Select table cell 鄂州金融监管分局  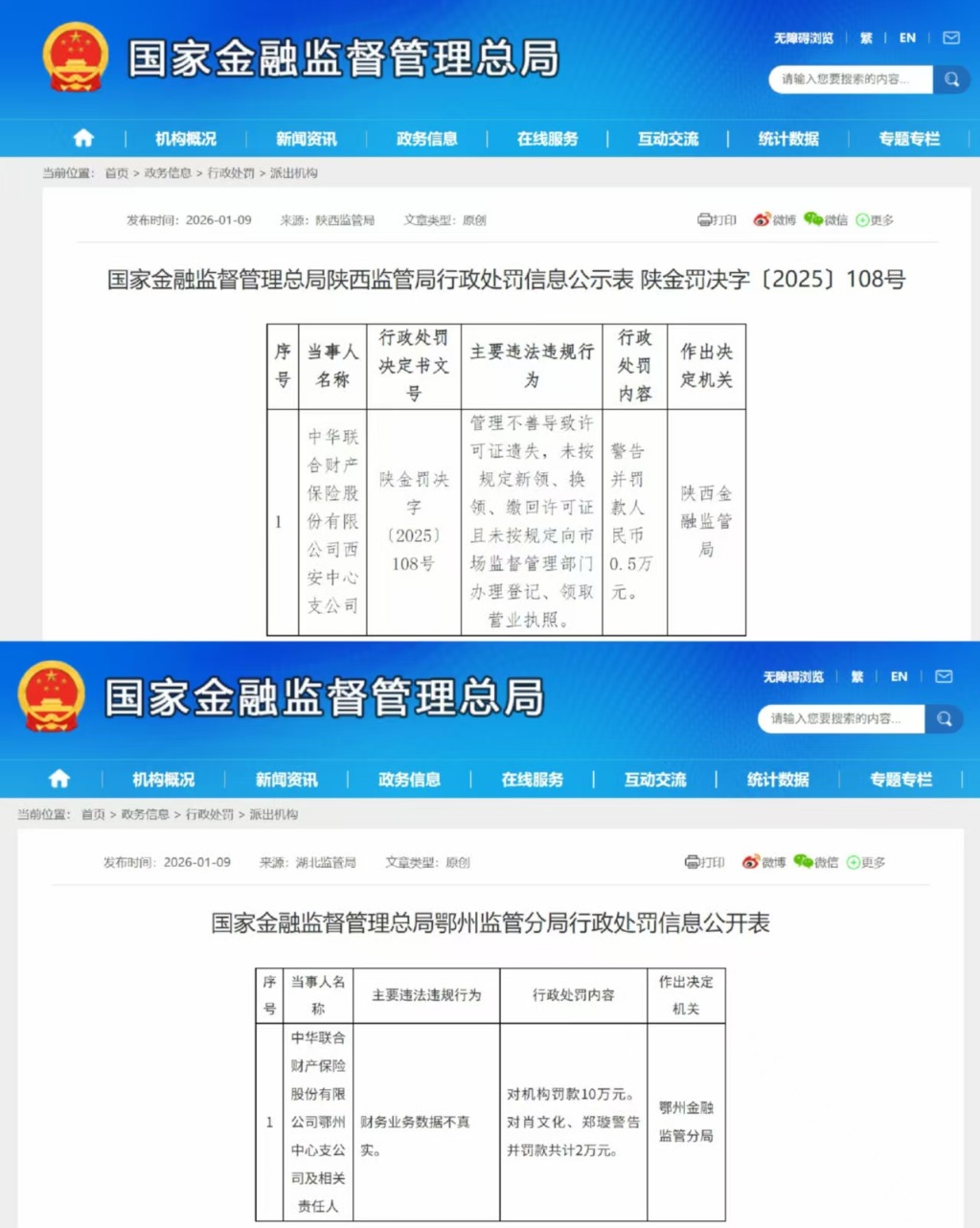686,1122
